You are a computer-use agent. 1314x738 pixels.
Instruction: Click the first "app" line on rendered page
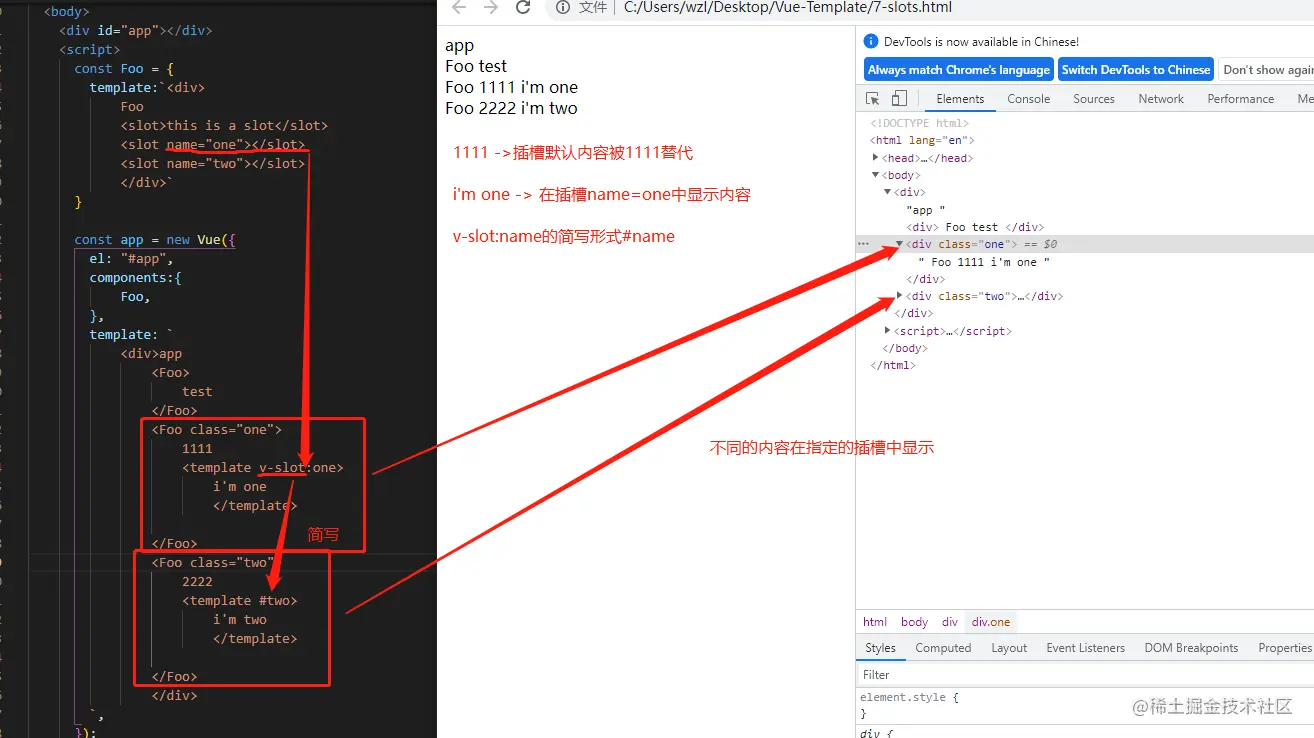[x=460, y=46]
